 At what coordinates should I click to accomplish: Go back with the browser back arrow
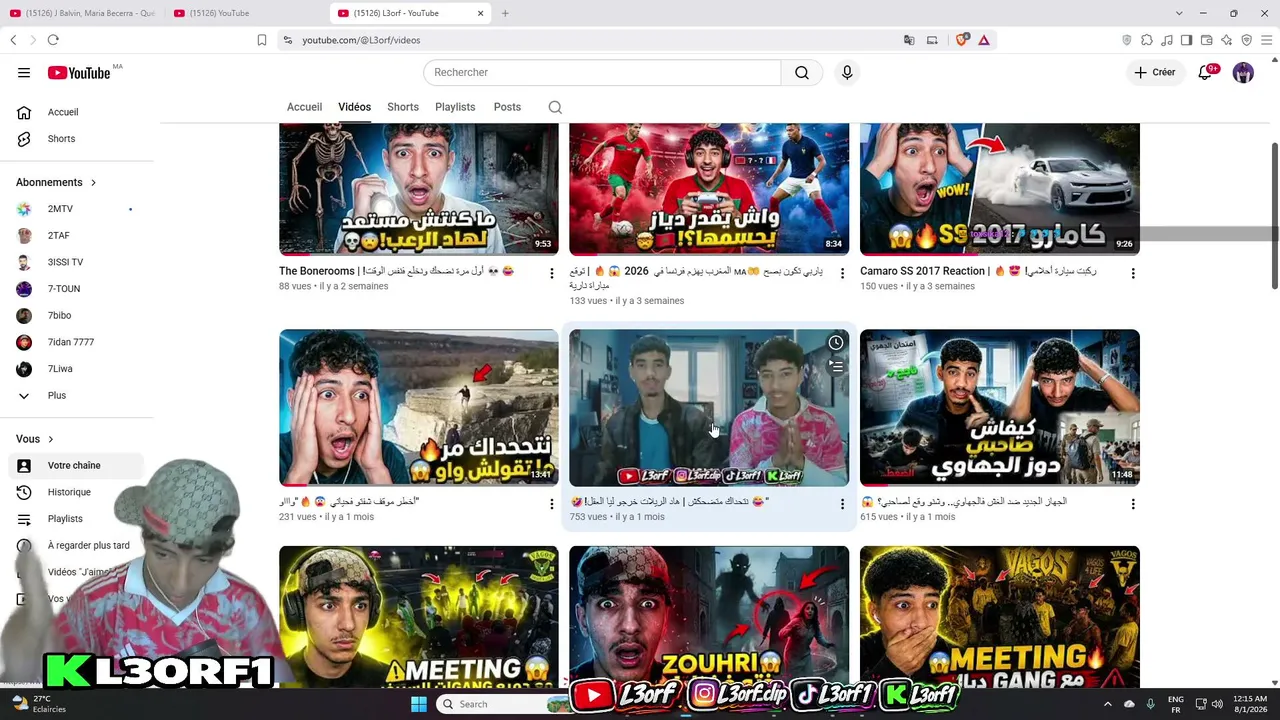(x=13, y=40)
